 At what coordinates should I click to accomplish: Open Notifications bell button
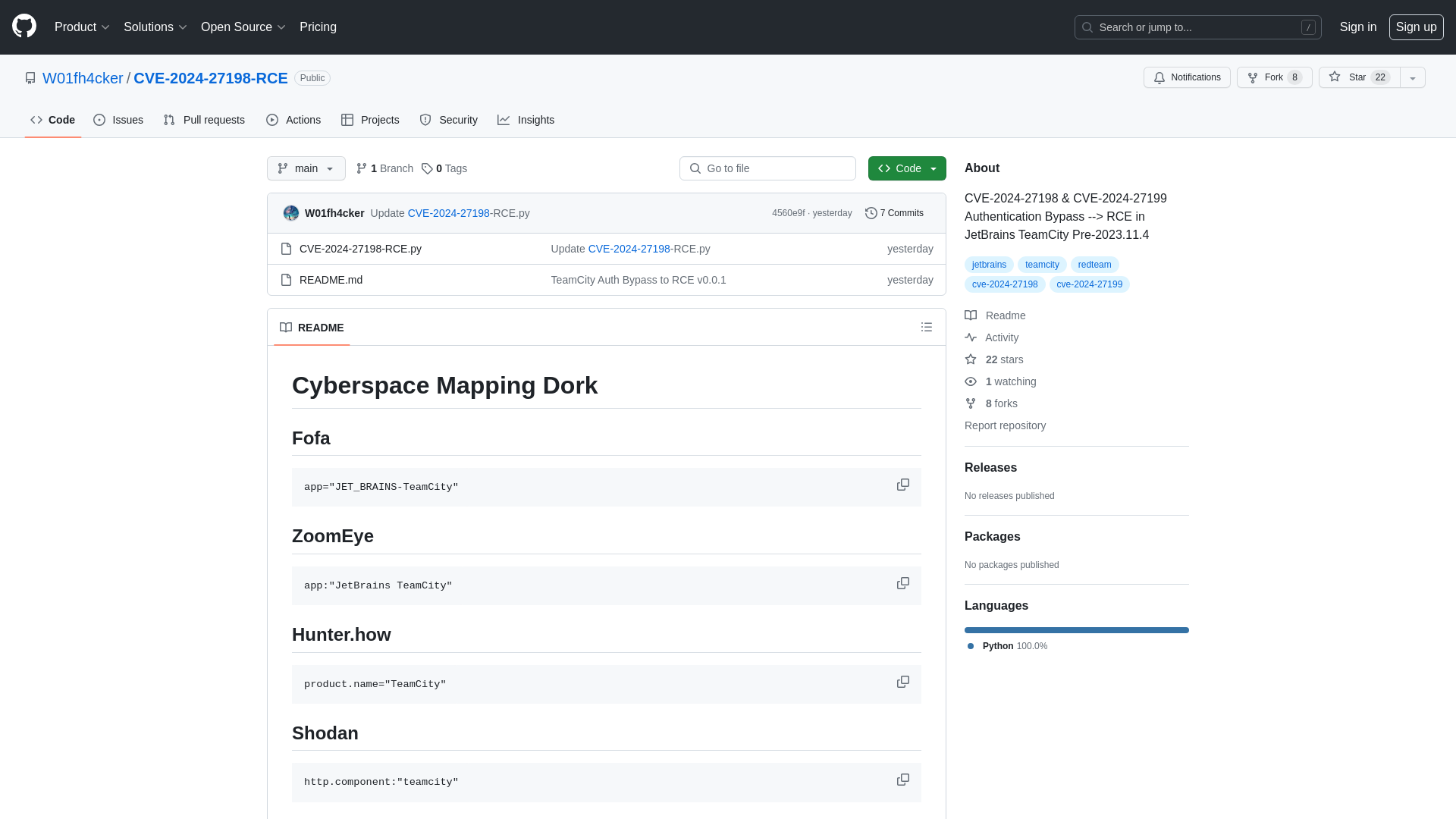pyautogui.click(x=1186, y=77)
